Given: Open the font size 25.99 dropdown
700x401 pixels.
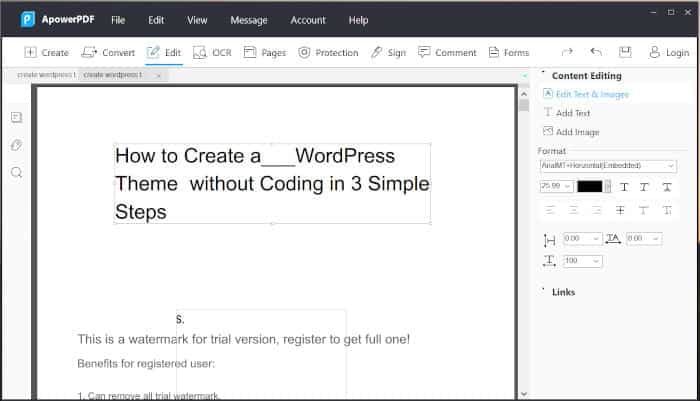Looking at the screenshot, I should 555,187.
